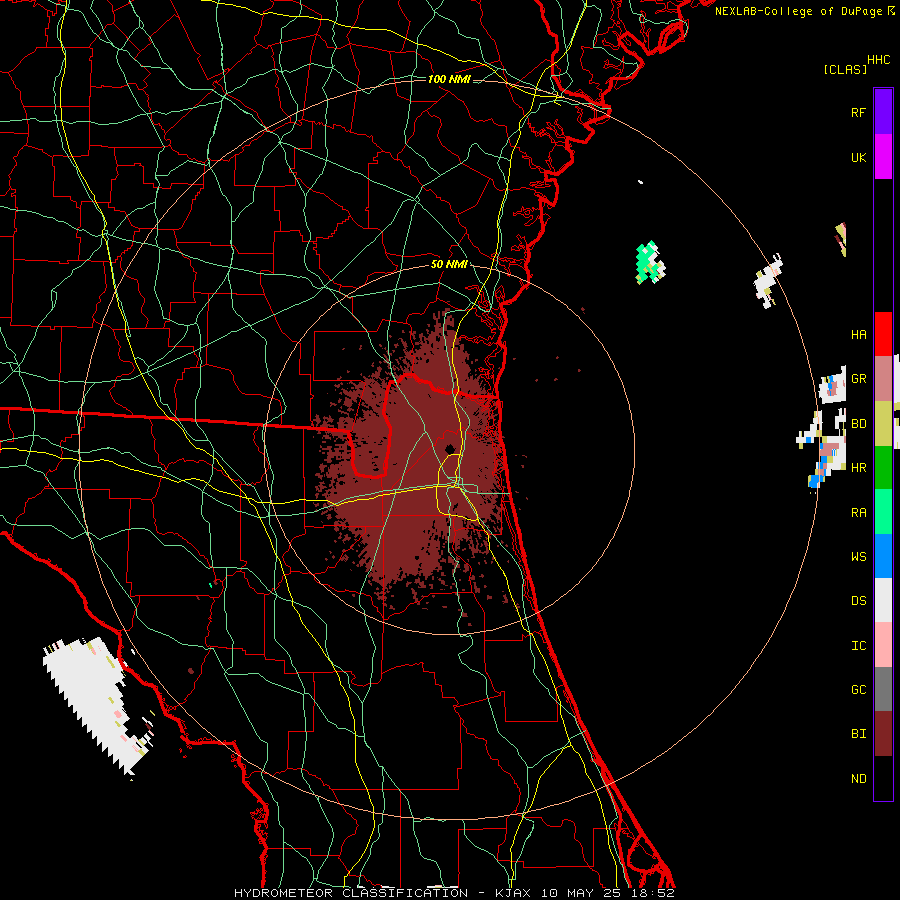900x900 pixels.
Task: Click the HA red legend swatch
Action: (883, 334)
